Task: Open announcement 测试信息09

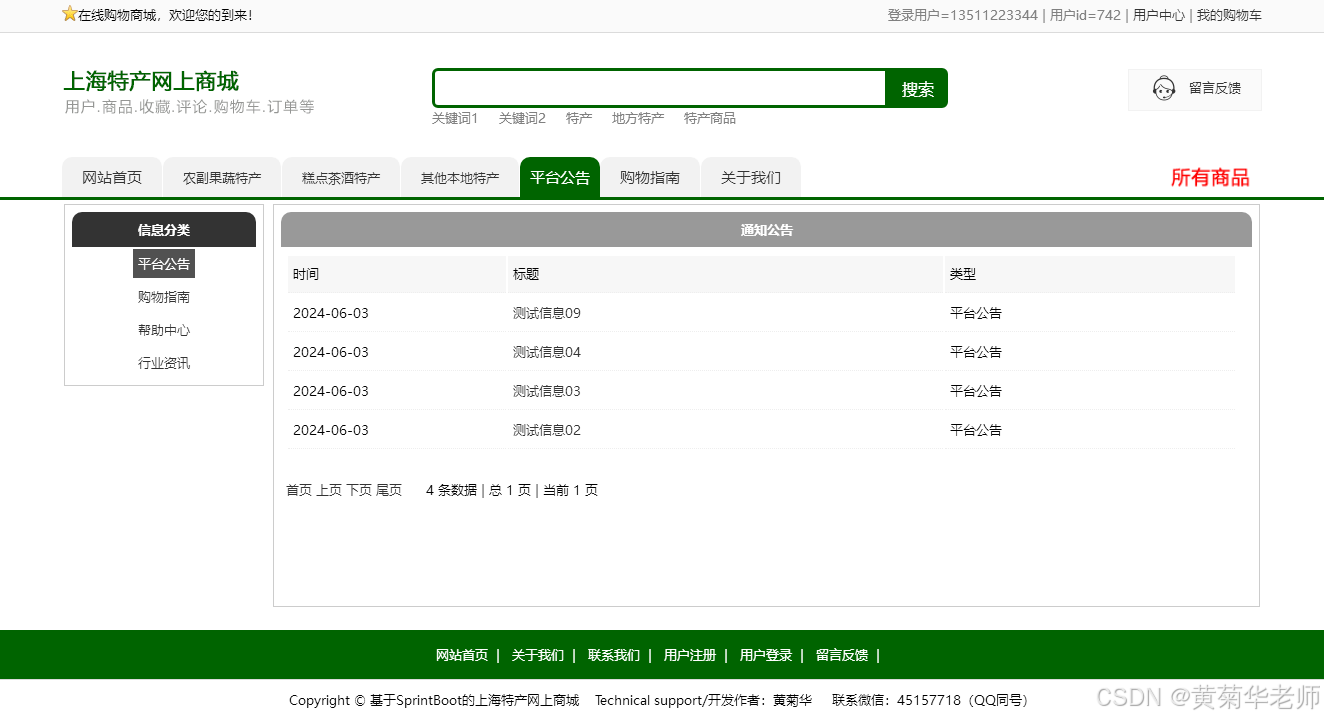Action: tap(547, 313)
